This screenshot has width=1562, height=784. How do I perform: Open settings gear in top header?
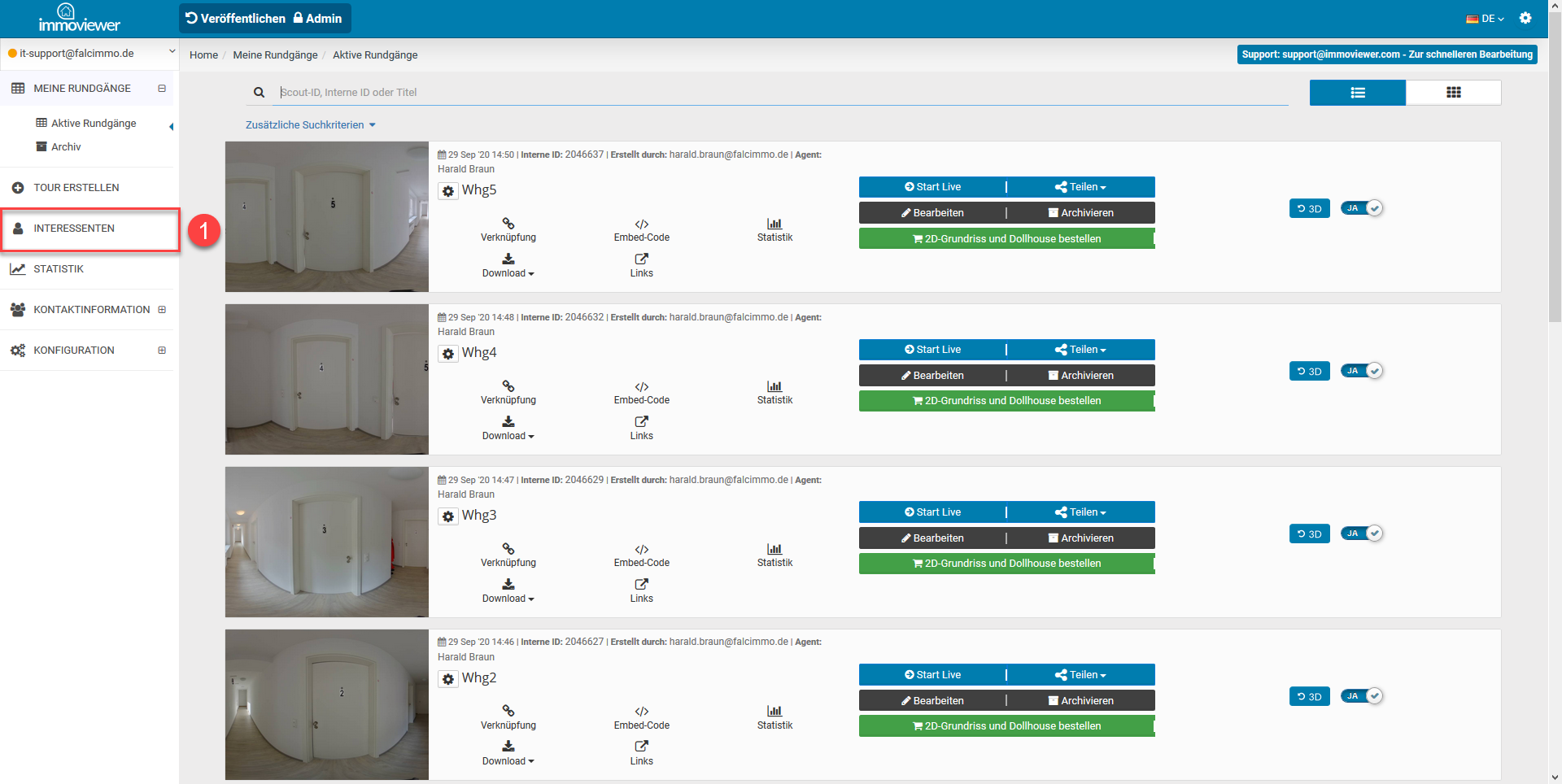click(1525, 18)
